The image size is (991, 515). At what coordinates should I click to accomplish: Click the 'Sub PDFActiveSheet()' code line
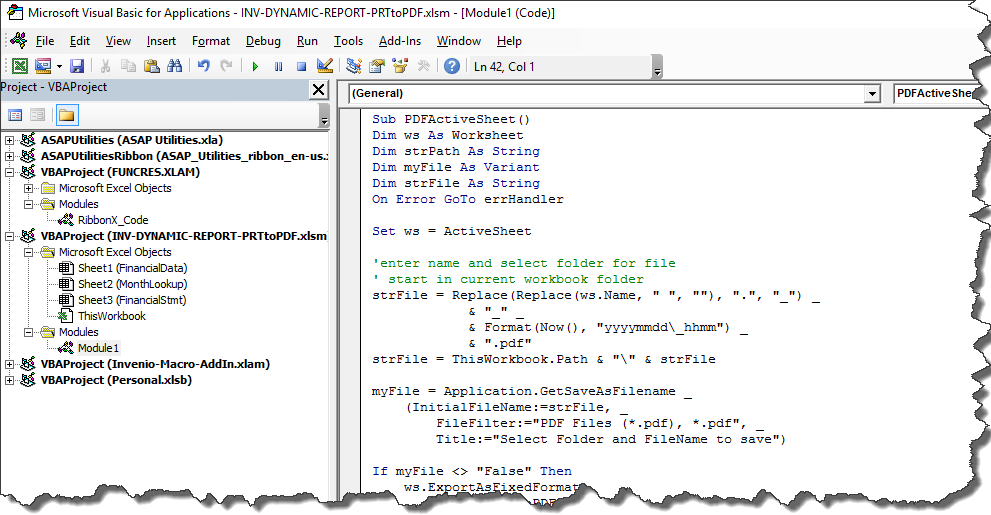[451, 119]
